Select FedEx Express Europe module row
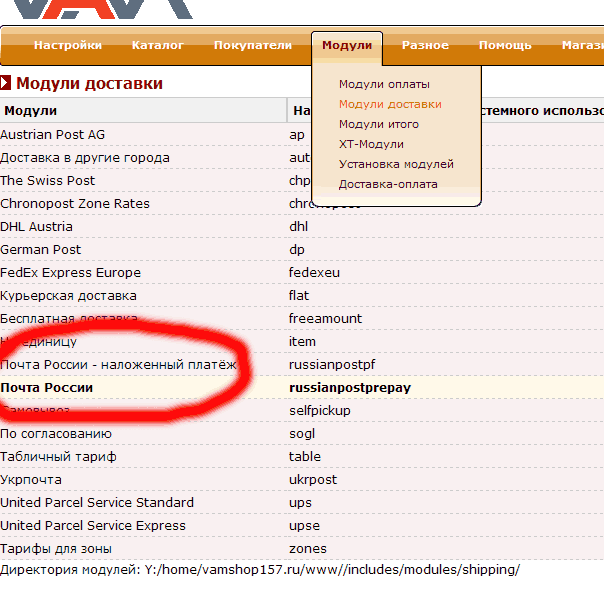Screen dimensions: 604x601 (70, 273)
